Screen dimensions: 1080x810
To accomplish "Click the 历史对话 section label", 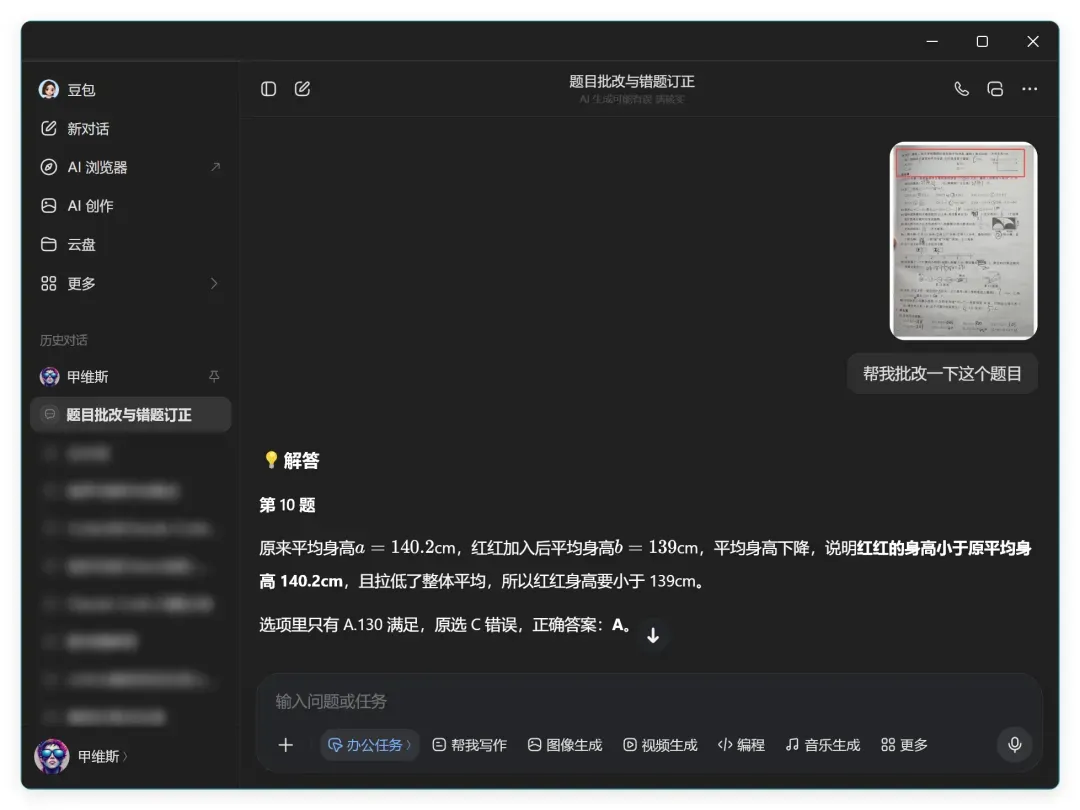I will pos(63,340).
